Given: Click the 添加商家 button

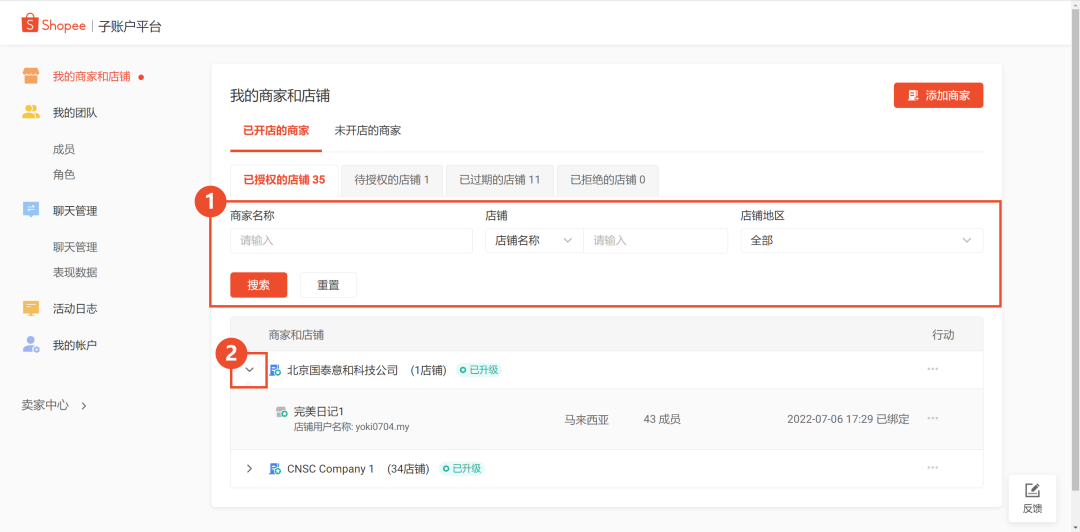Looking at the screenshot, I should [938, 95].
